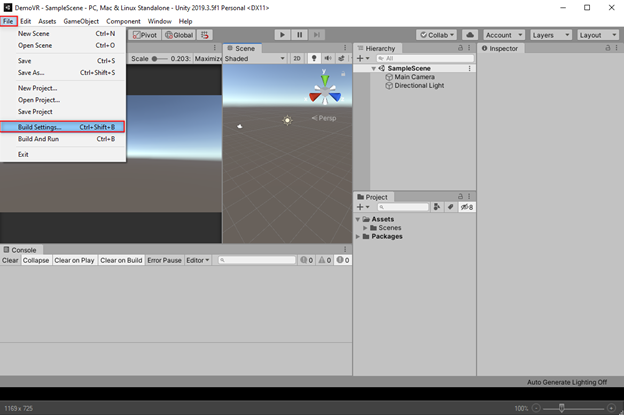Click the Project search field
624x415 pixels.
[403, 207]
